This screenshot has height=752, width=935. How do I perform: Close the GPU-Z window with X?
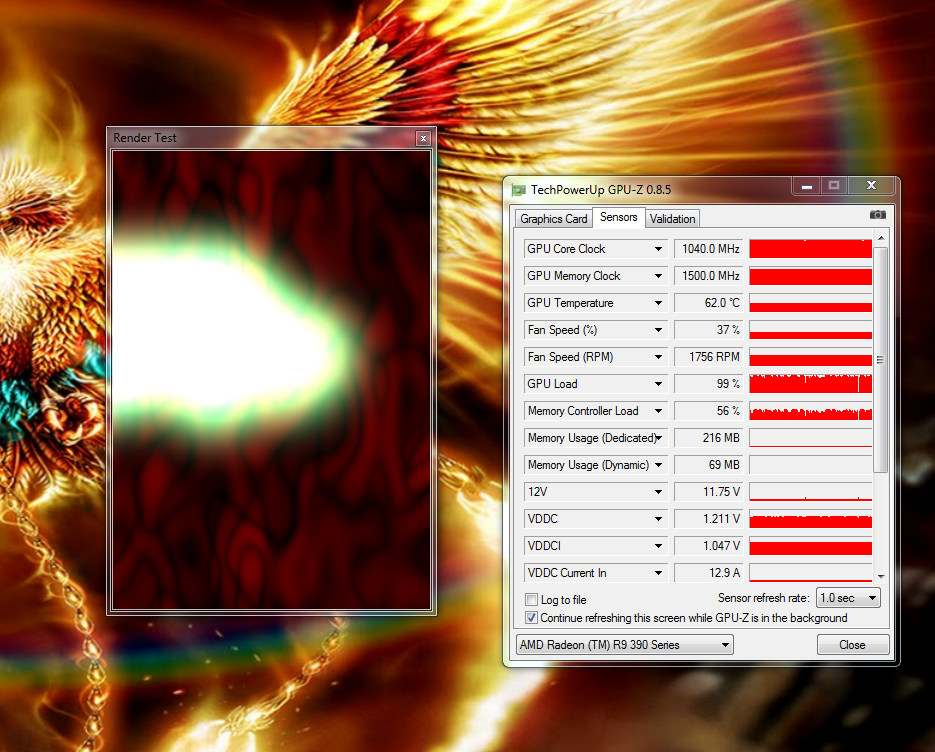point(871,185)
